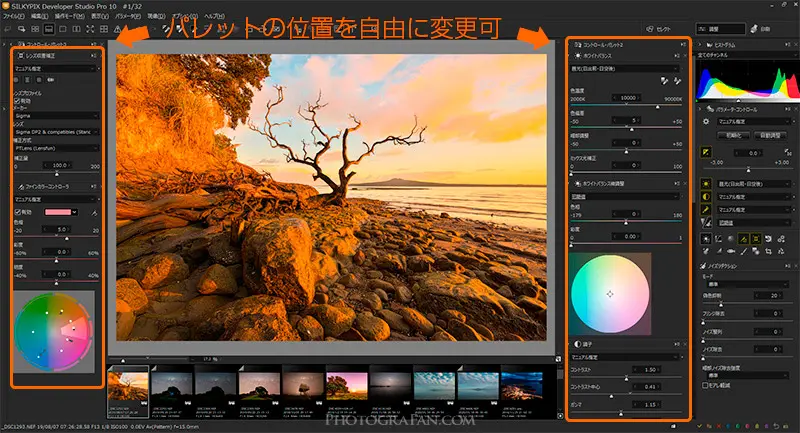
Task: Open the 印刷 print section
Action: [761, 29]
